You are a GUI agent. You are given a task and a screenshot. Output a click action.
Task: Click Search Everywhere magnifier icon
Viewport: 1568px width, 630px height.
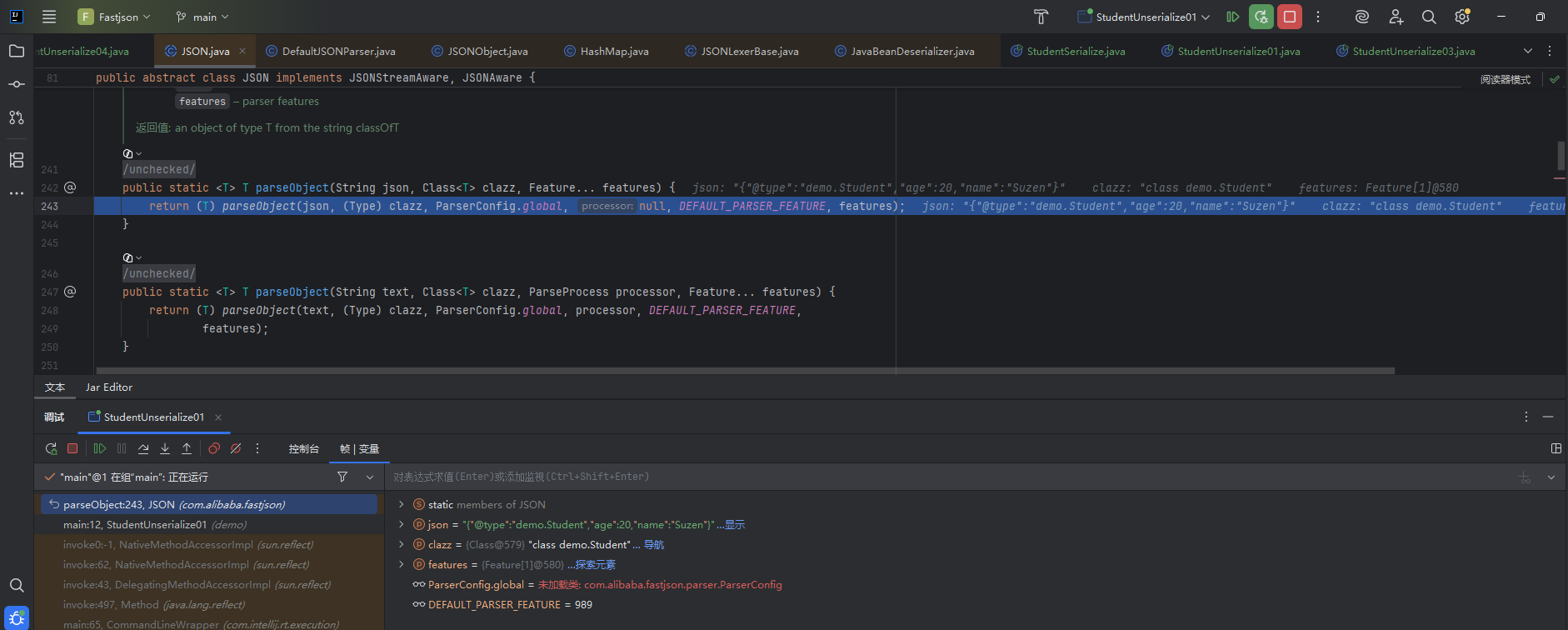1429,17
